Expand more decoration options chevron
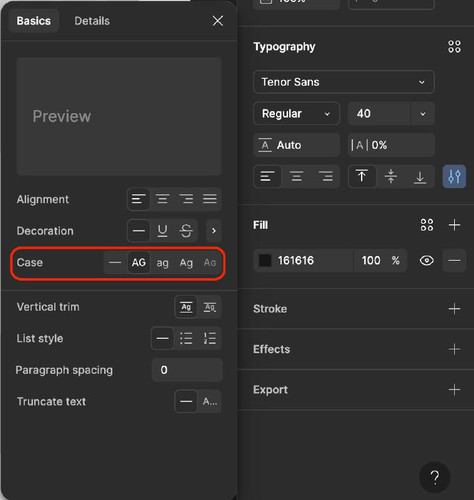This screenshot has width=474, height=500. [x=214, y=231]
